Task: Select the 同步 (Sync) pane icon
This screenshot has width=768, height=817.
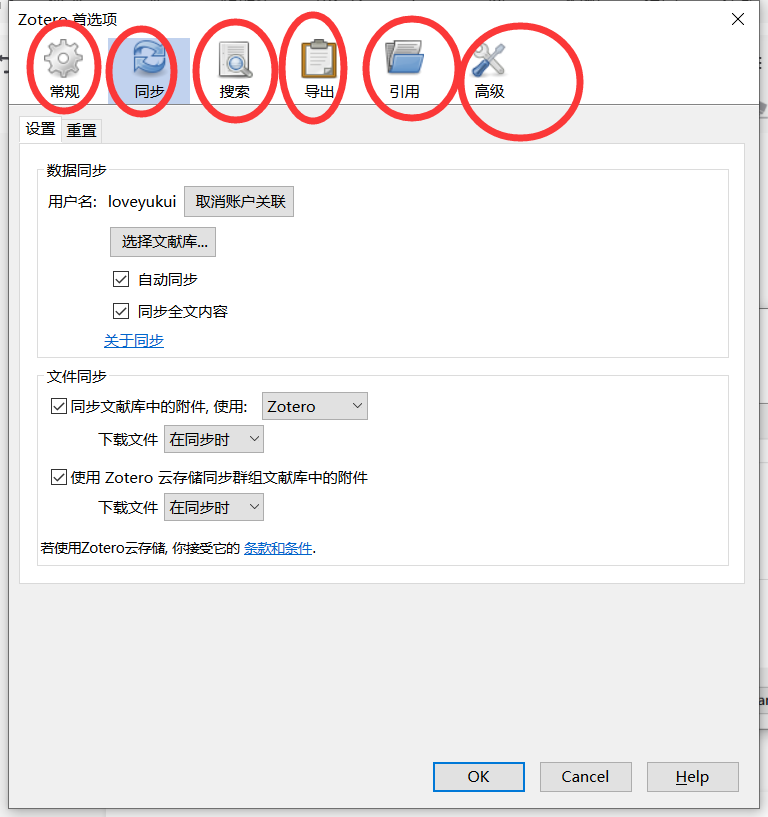Action: pos(149,70)
